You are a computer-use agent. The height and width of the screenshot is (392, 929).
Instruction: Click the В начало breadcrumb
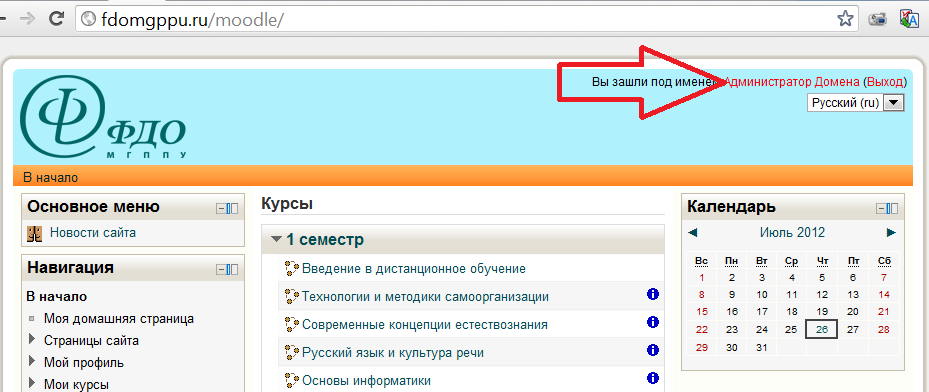(50, 177)
